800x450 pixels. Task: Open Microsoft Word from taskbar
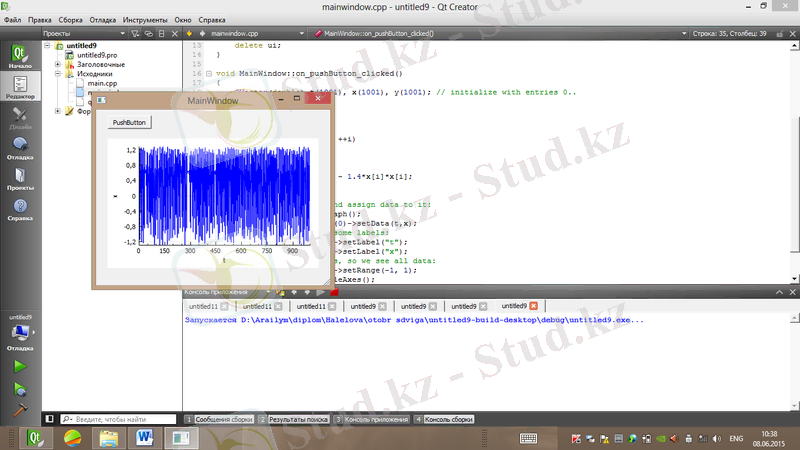tap(143, 438)
